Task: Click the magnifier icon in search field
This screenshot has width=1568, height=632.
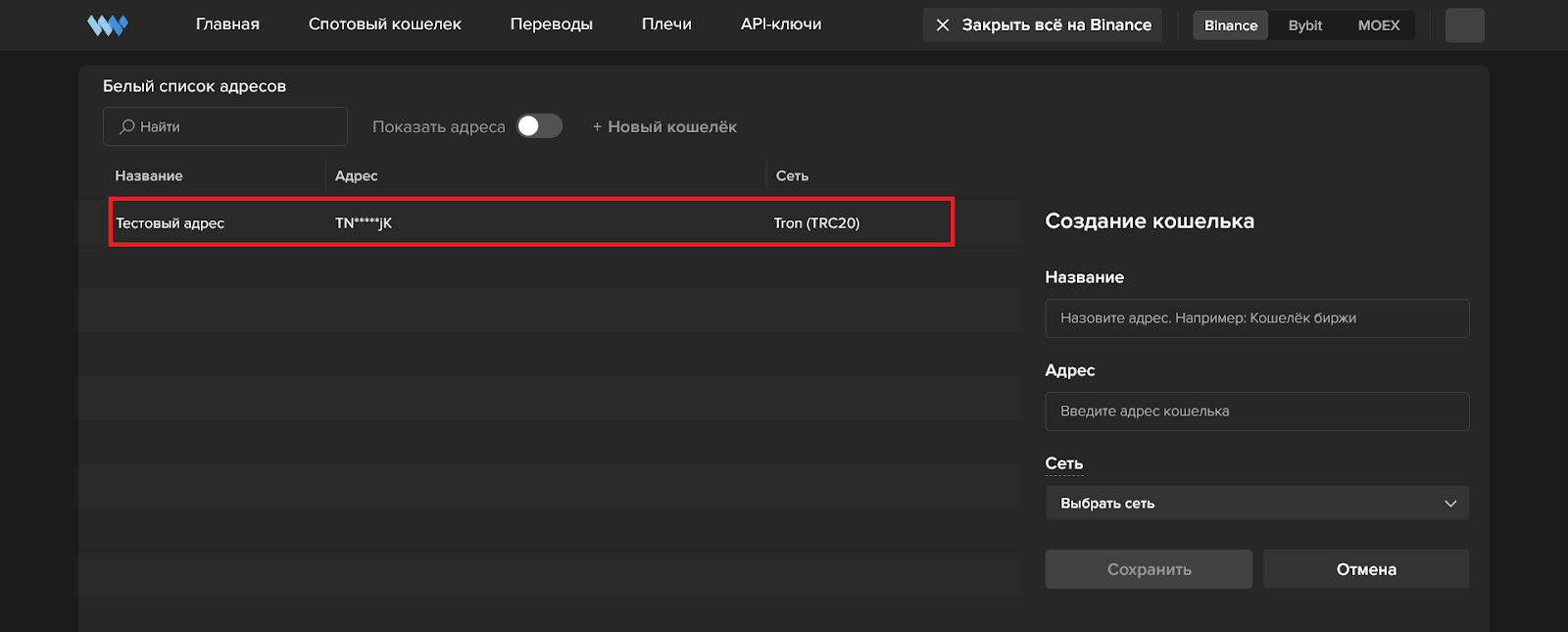Action: [x=127, y=126]
